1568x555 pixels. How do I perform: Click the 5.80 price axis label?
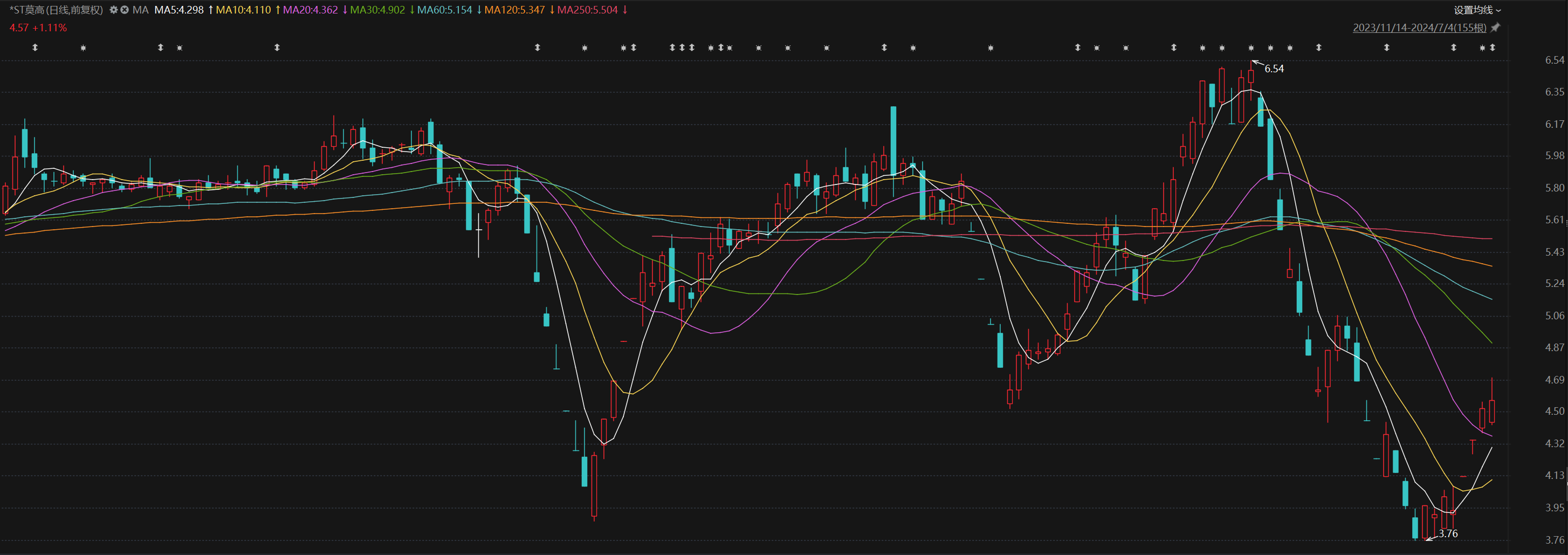click(x=1555, y=188)
